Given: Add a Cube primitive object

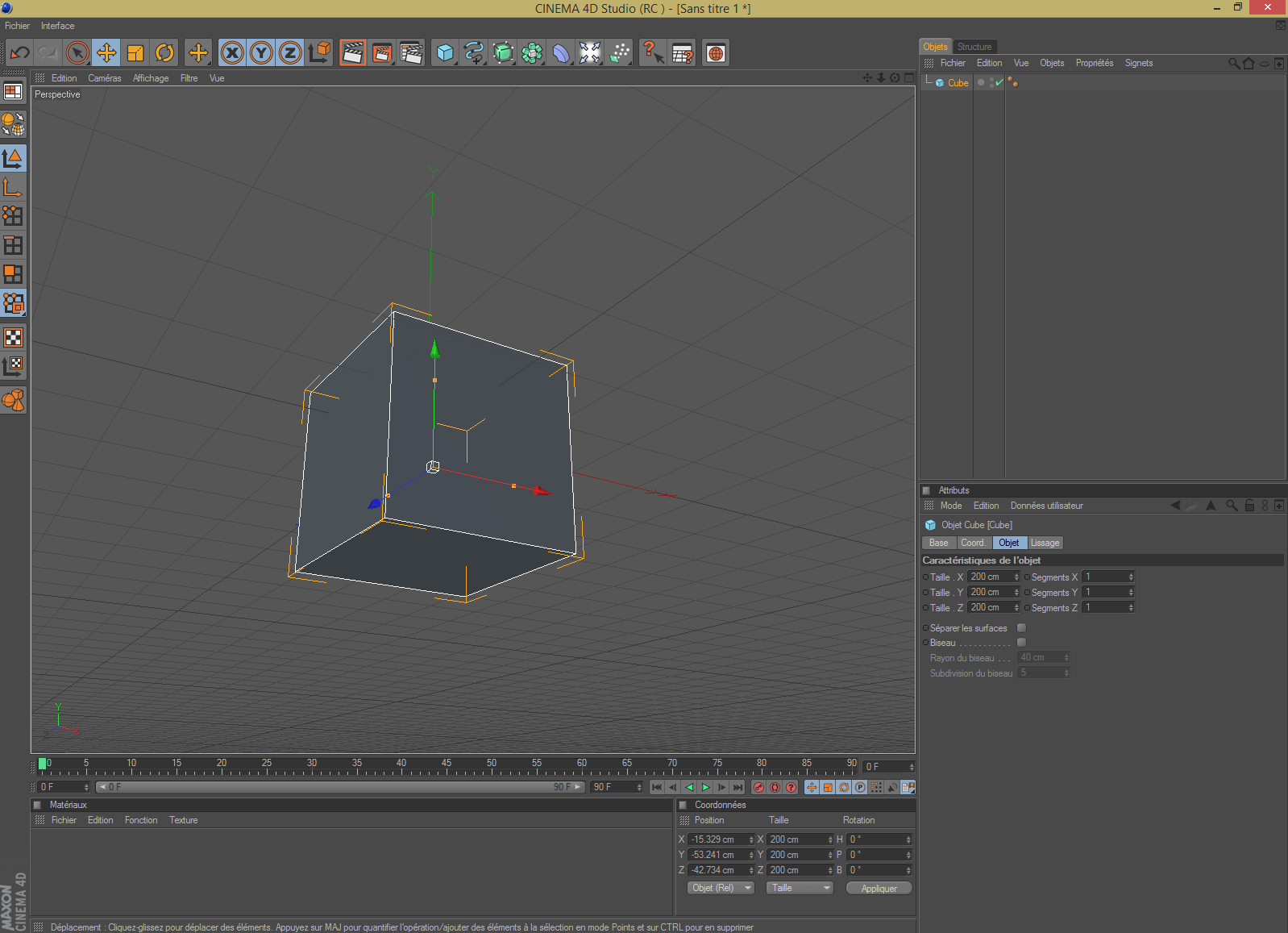Looking at the screenshot, I should (444, 53).
